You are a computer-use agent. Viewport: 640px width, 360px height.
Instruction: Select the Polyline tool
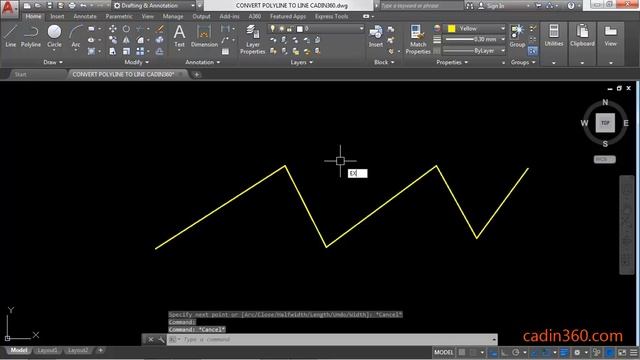31,36
